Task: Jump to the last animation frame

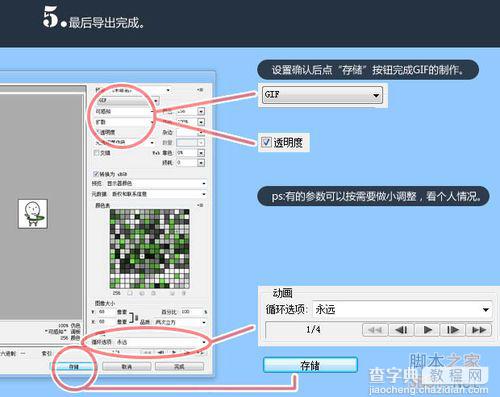Action: 479,330
